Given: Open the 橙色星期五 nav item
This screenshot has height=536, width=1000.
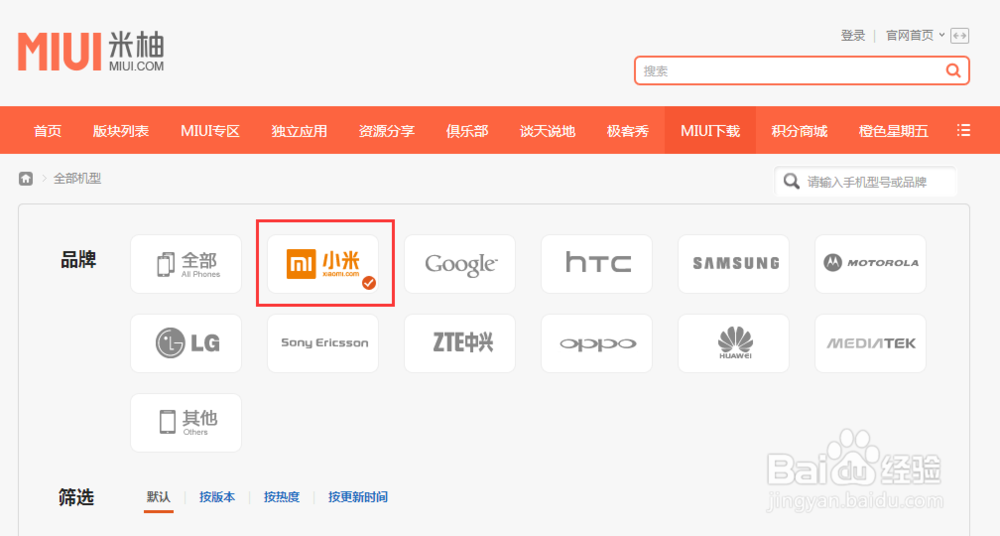Looking at the screenshot, I should point(893,131).
